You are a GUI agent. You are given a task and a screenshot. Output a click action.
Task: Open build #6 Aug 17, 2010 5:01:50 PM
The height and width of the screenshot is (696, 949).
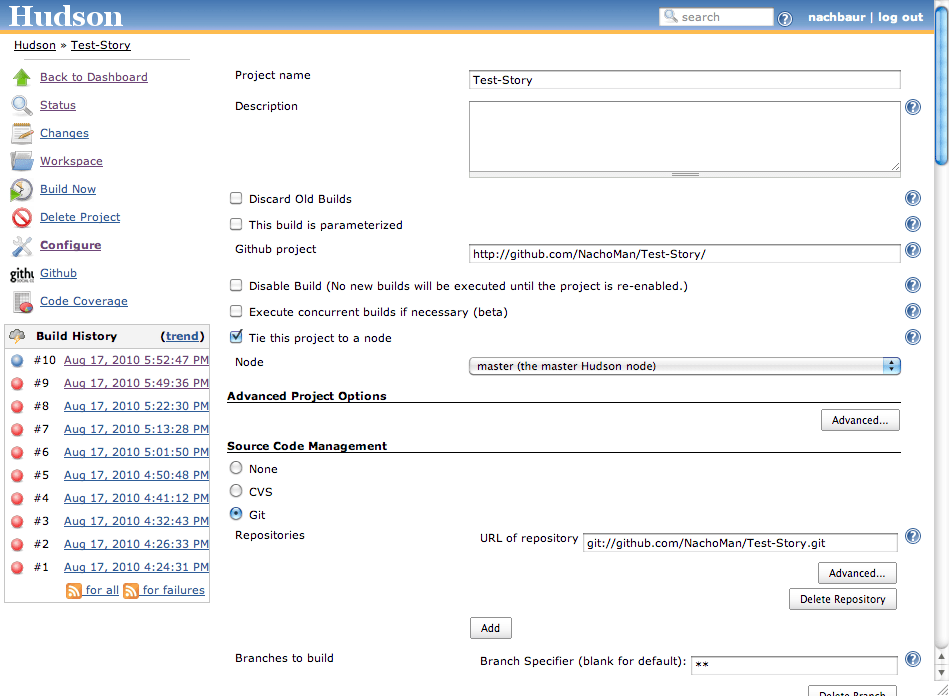tap(136, 452)
